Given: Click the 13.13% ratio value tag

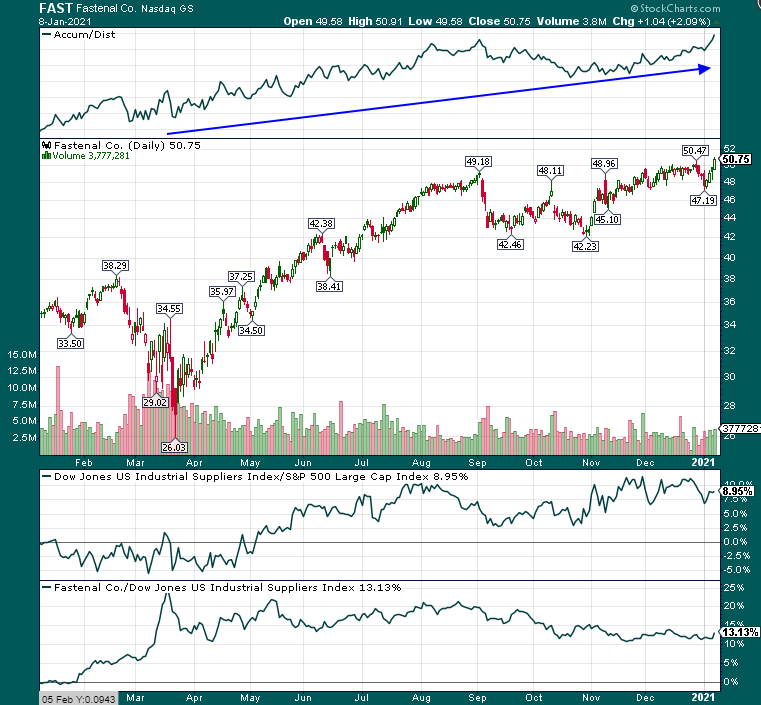Looking at the screenshot, I should coord(740,632).
